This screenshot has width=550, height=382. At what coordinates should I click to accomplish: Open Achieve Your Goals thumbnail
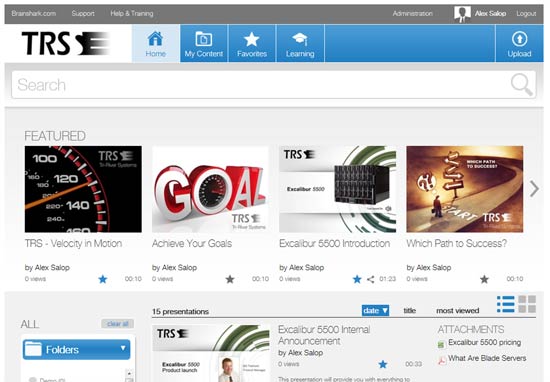(x=210, y=189)
